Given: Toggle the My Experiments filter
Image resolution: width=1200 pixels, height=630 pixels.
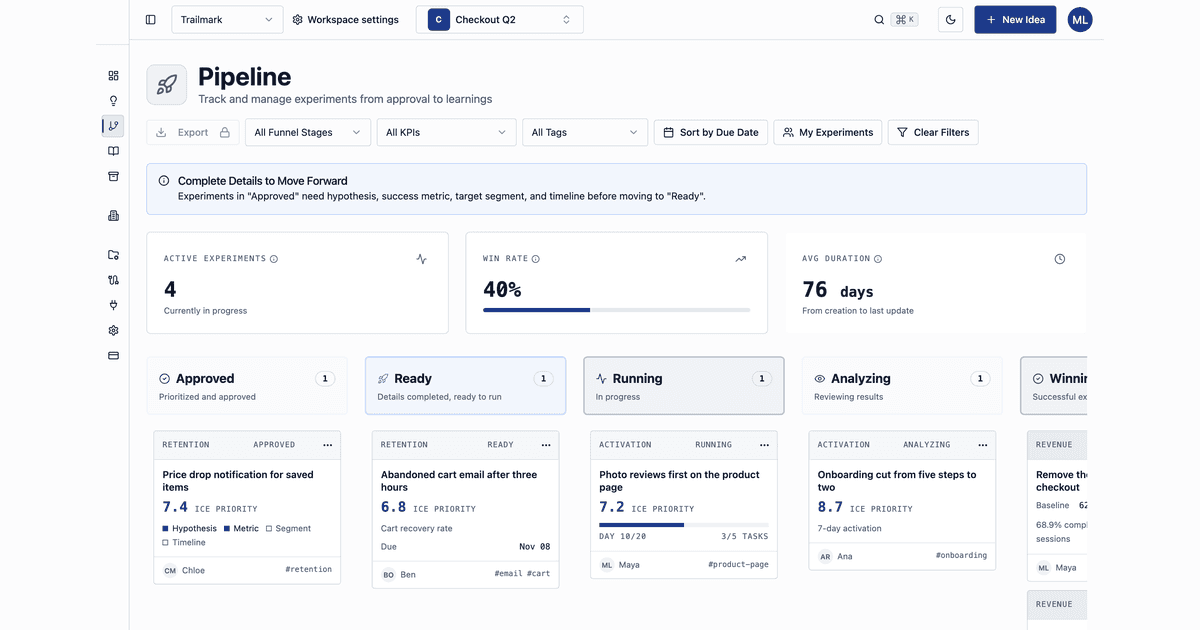Looking at the screenshot, I should click(827, 132).
